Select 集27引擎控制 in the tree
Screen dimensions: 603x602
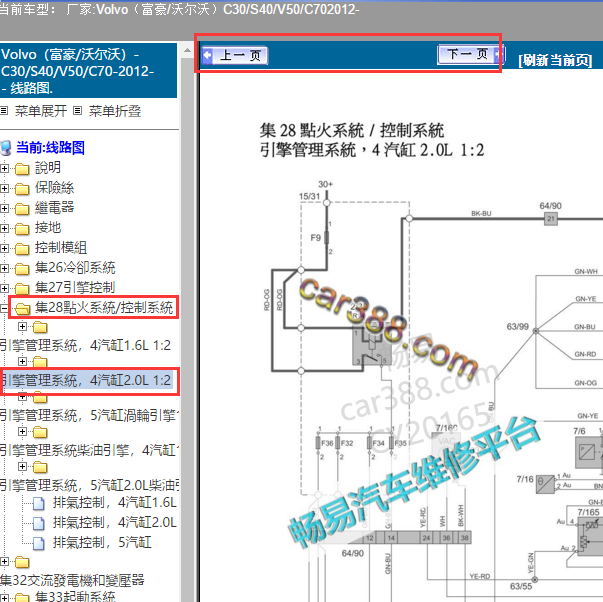(75, 288)
